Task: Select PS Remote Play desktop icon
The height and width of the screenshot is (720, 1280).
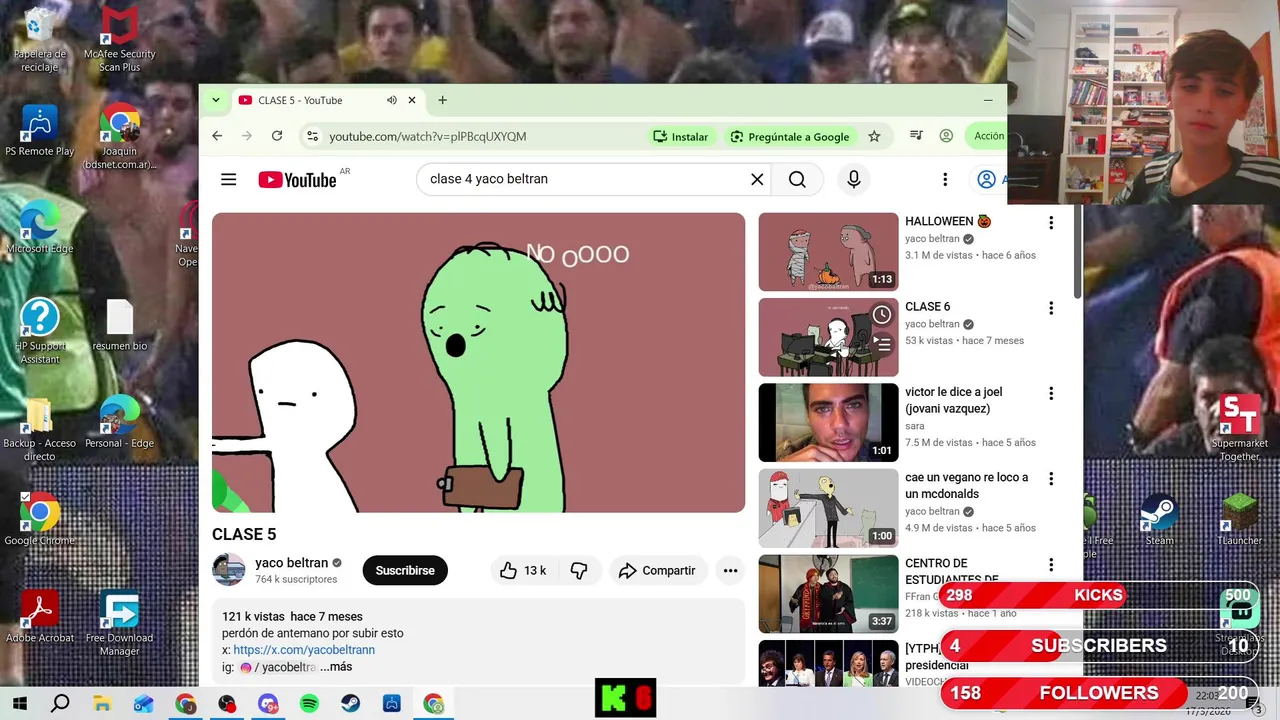Action: click(40, 131)
